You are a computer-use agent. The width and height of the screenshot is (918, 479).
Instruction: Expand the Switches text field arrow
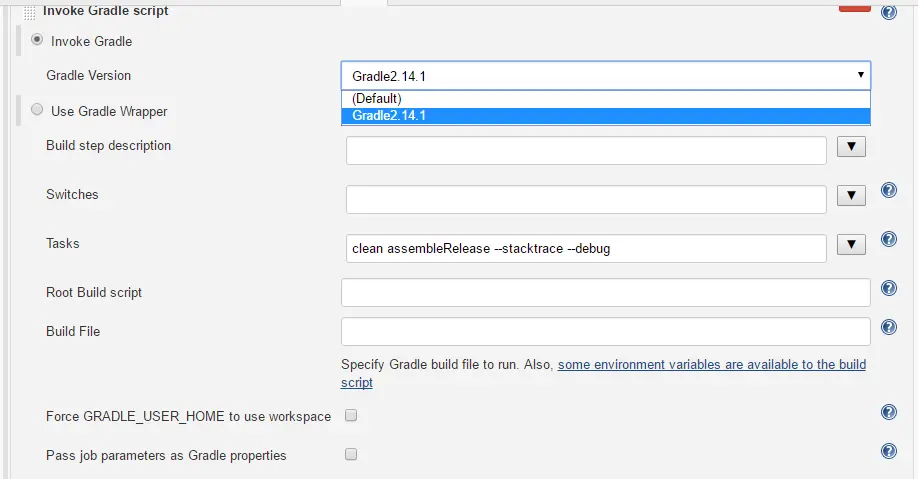pos(850,196)
